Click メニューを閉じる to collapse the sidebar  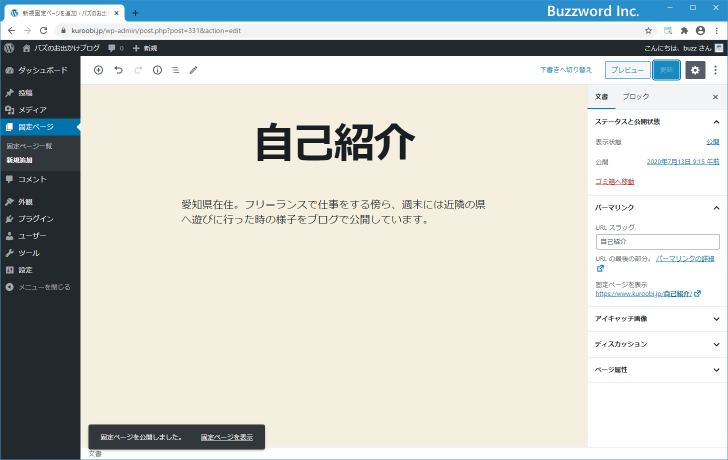tap(40, 287)
